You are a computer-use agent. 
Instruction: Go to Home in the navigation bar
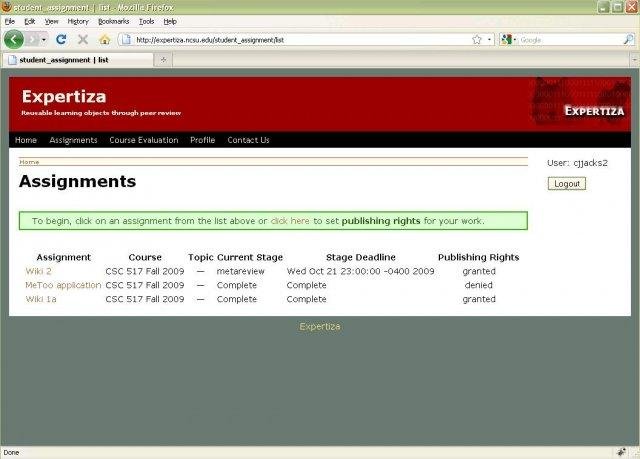[x=26, y=140]
